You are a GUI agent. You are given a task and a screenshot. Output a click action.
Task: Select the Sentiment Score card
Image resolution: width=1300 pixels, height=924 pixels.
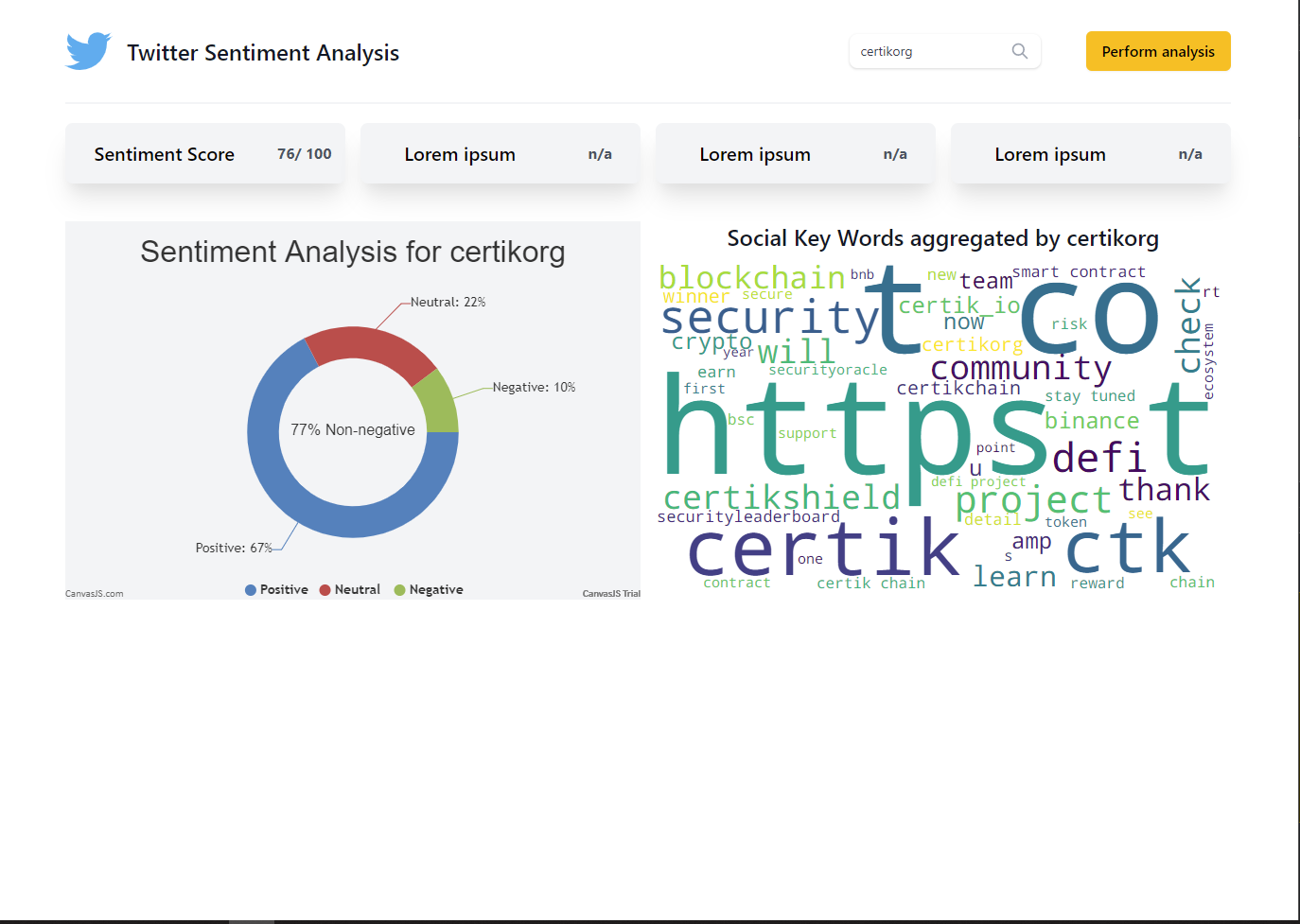[205, 153]
